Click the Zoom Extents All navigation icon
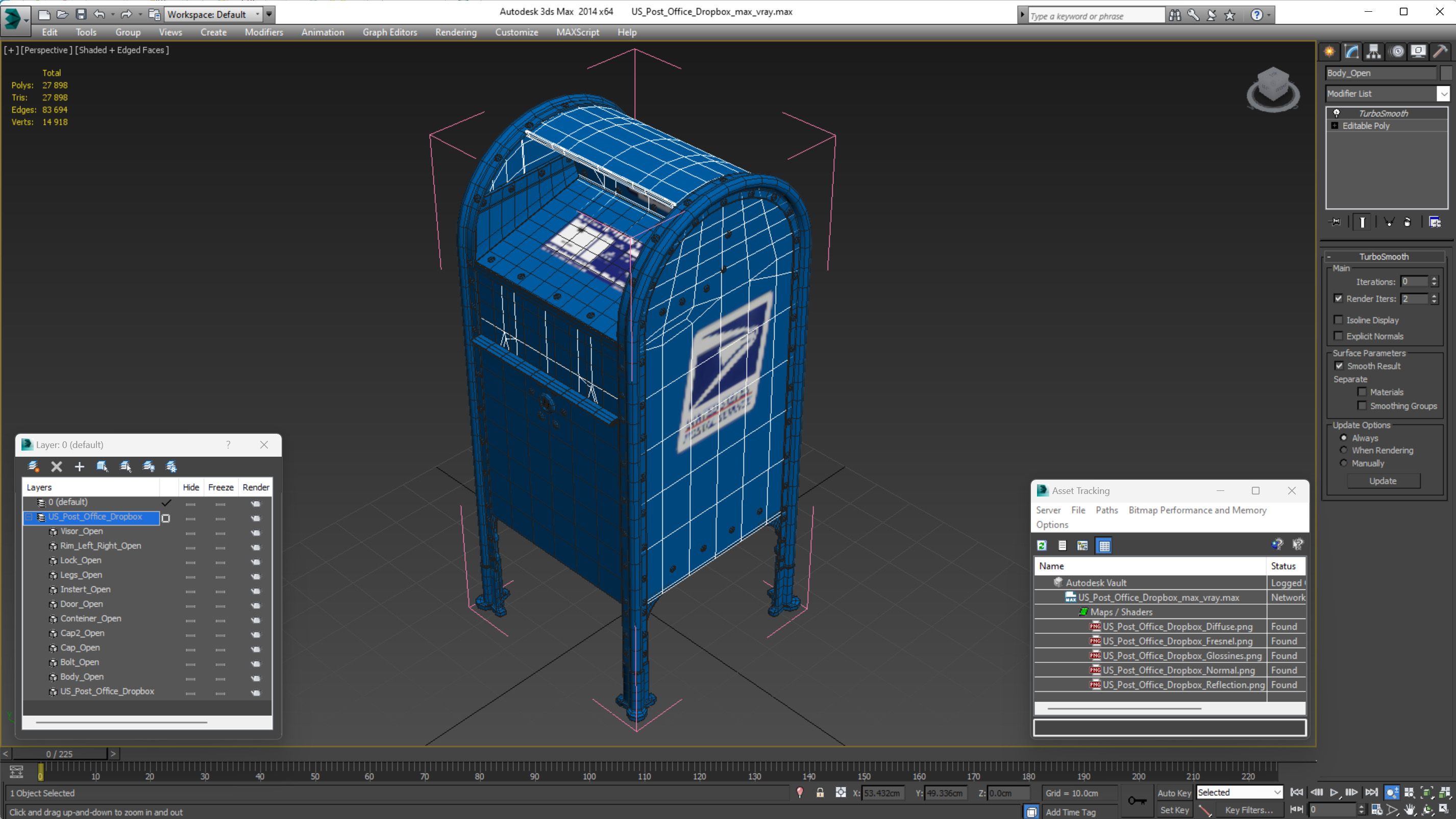 point(1445,792)
